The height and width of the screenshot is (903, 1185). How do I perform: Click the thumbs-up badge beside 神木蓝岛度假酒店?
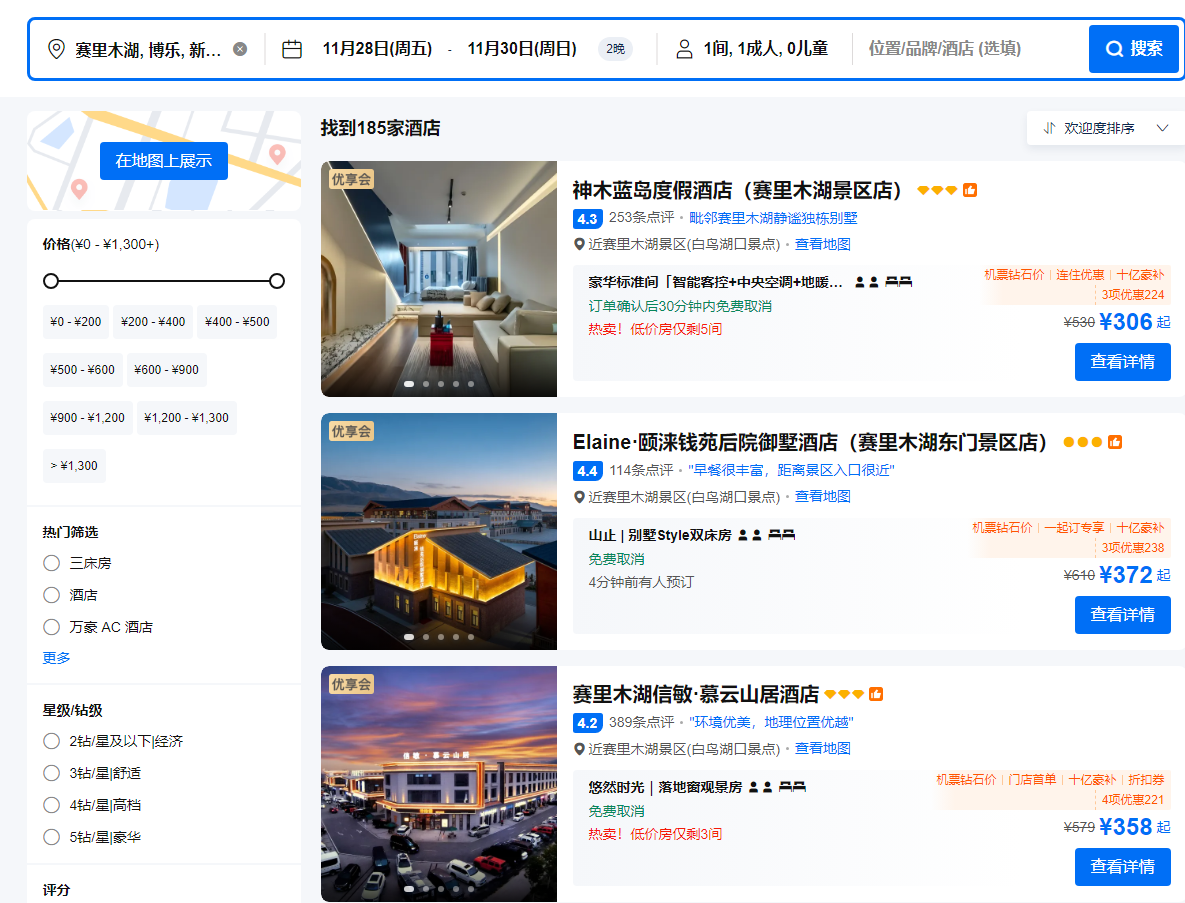pos(970,190)
